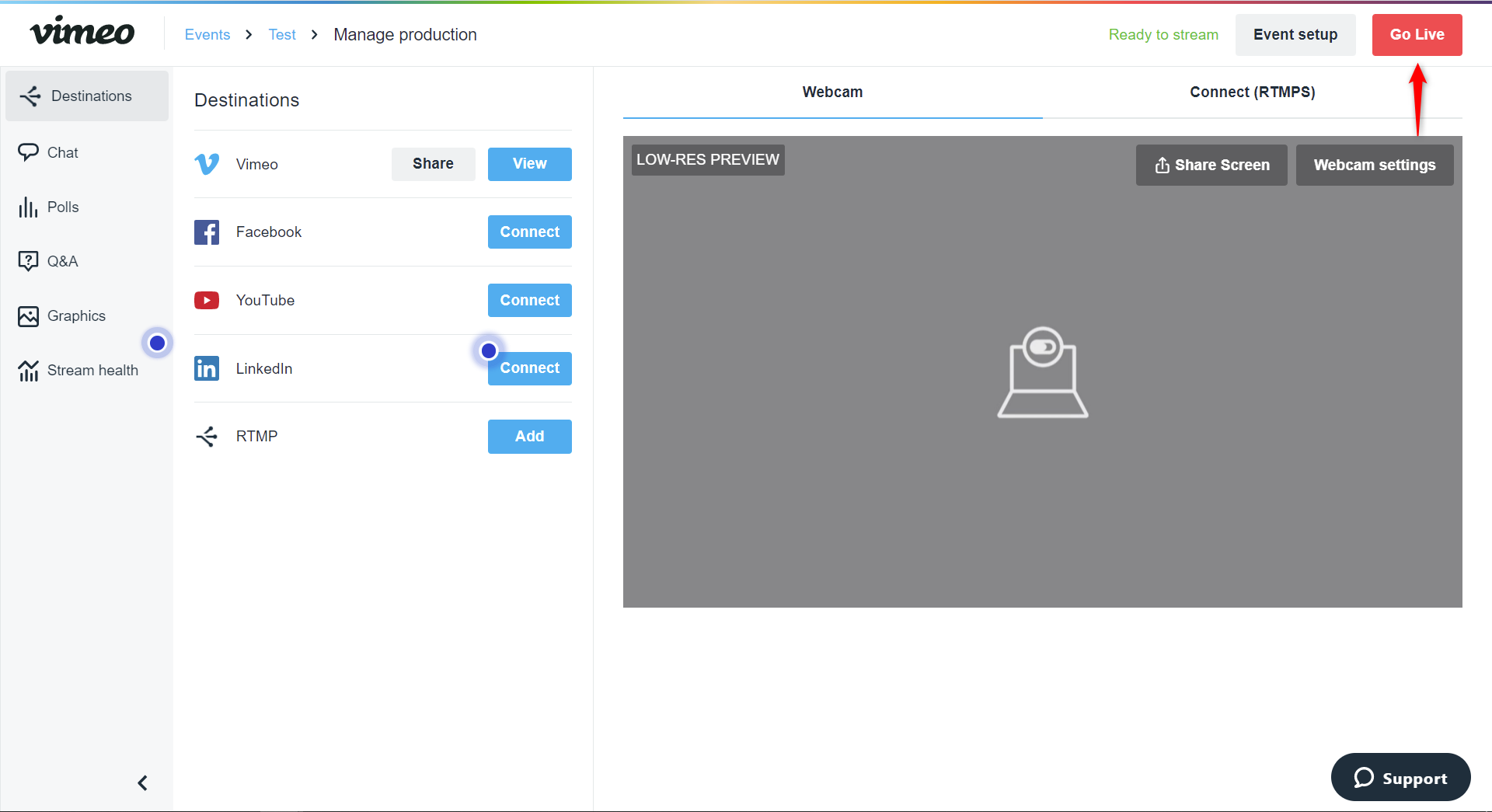
Task: Click the blue hint dot beside LinkedIn Connect
Action: point(489,350)
